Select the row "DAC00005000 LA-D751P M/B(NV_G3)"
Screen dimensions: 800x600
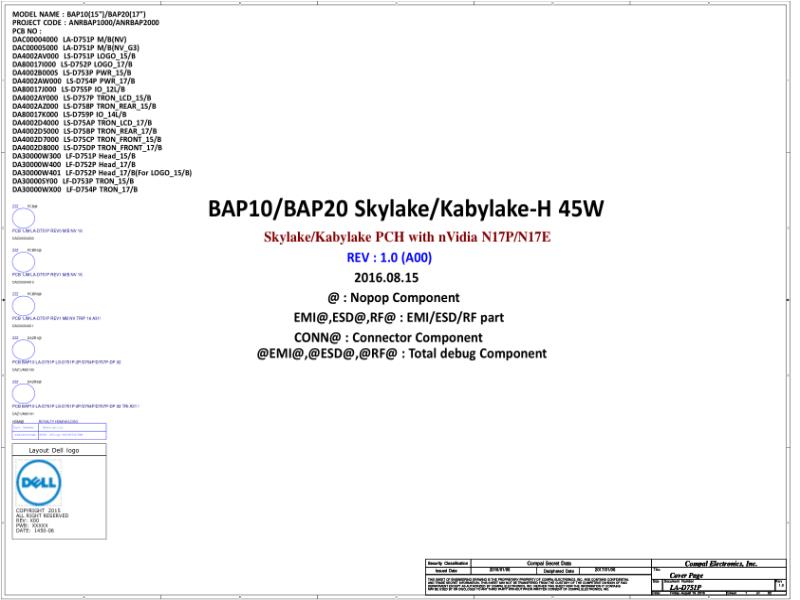(76, 47)
